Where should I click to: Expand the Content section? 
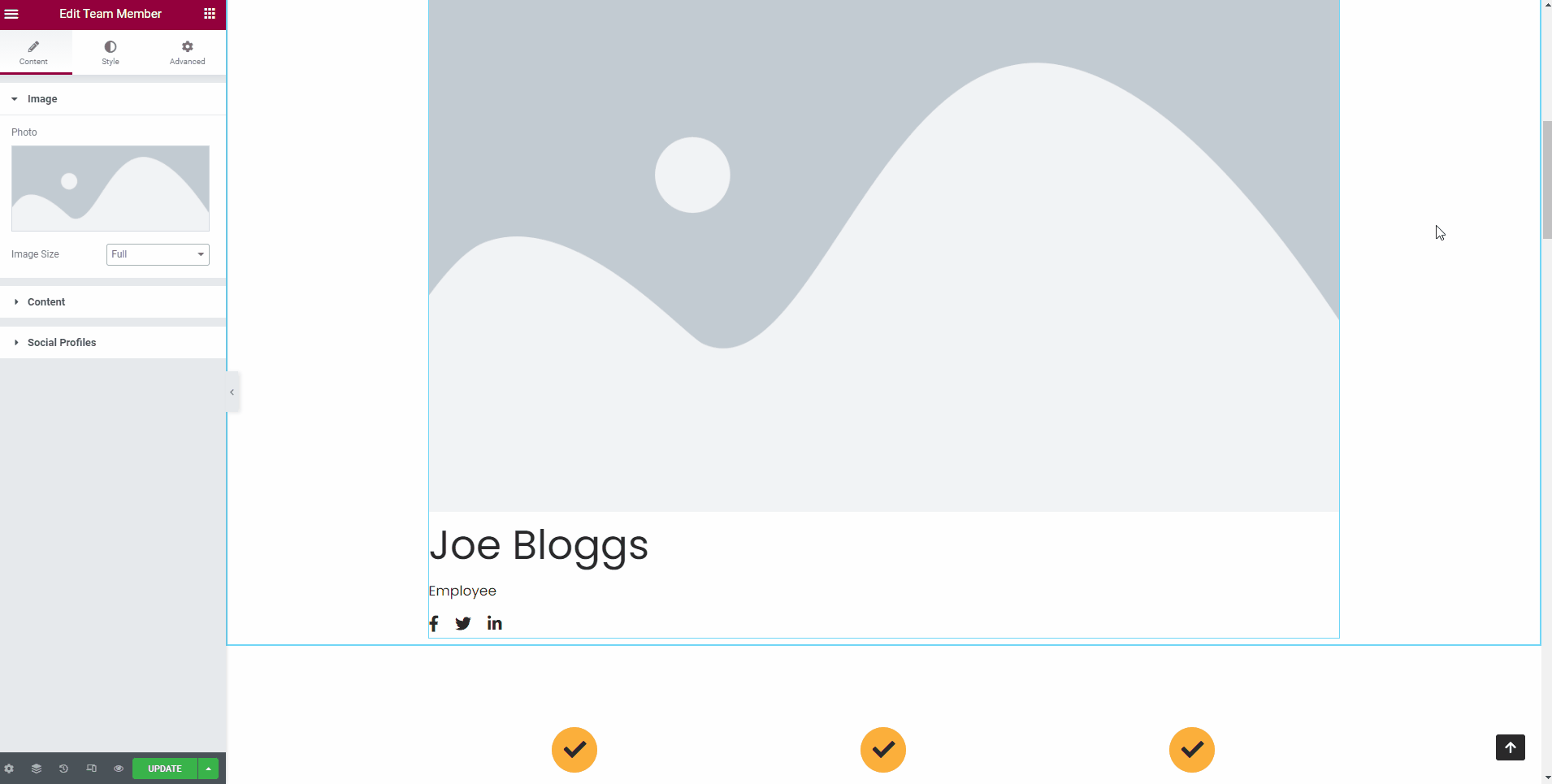pos(46,302)
